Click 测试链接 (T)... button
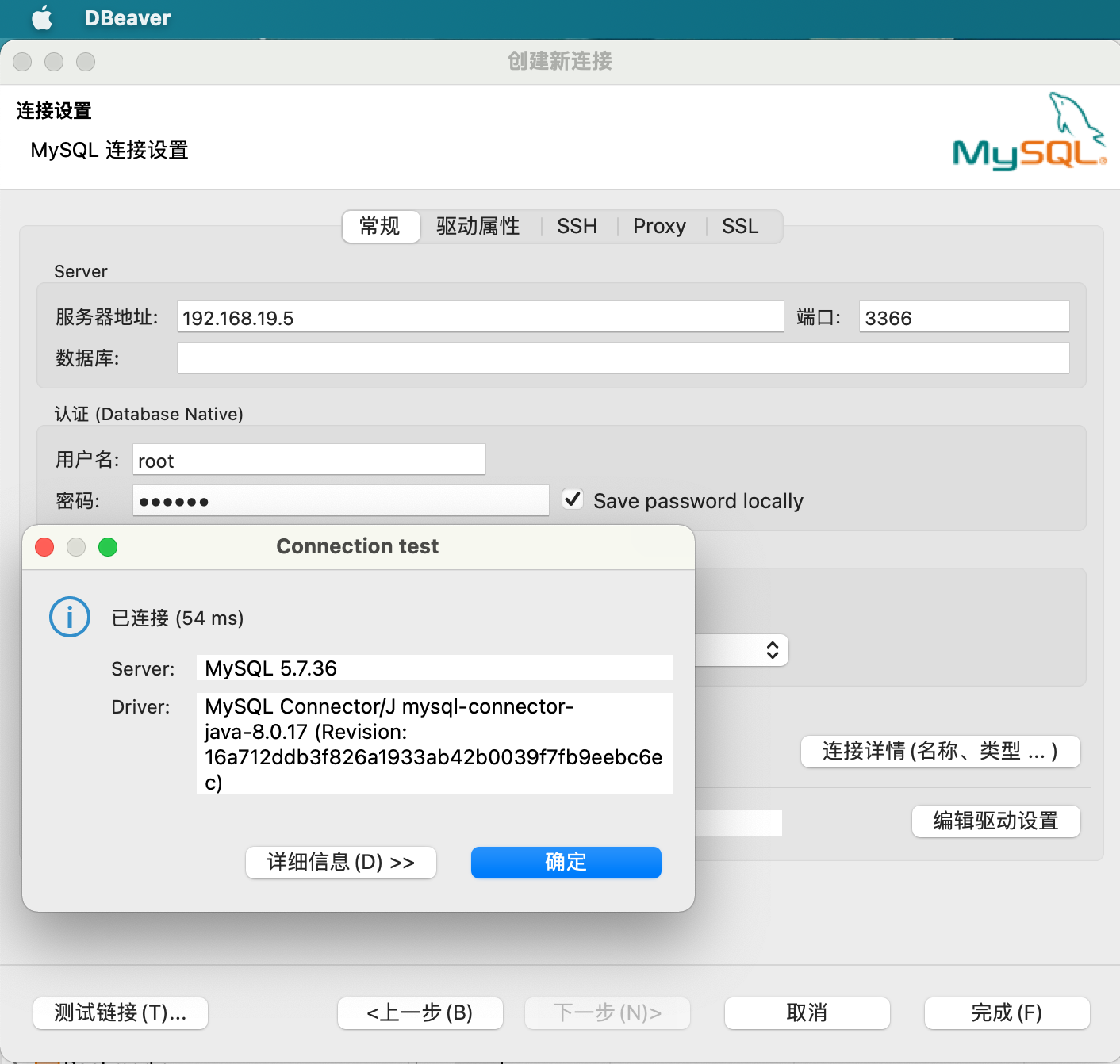Screen dimensions: 1120x1064 121,1013
